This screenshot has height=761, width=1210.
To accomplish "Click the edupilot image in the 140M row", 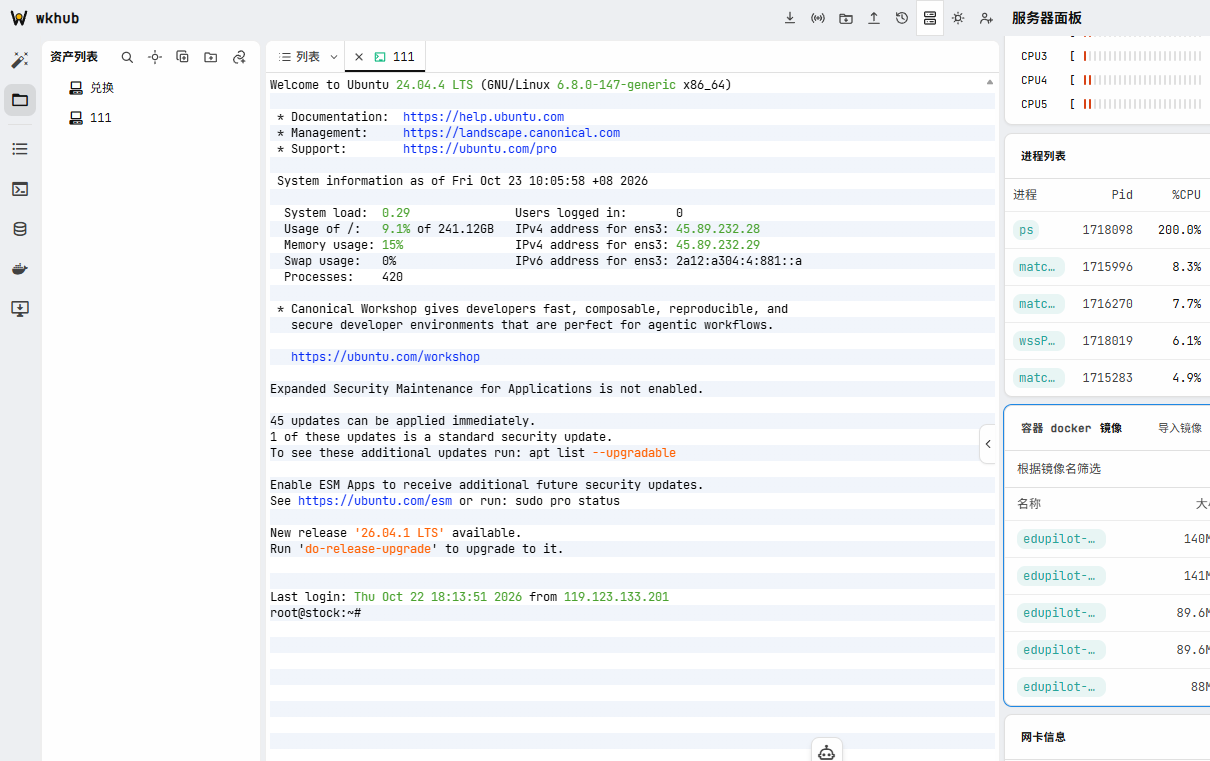I will pyautogui.click(x=1061, y=539).
